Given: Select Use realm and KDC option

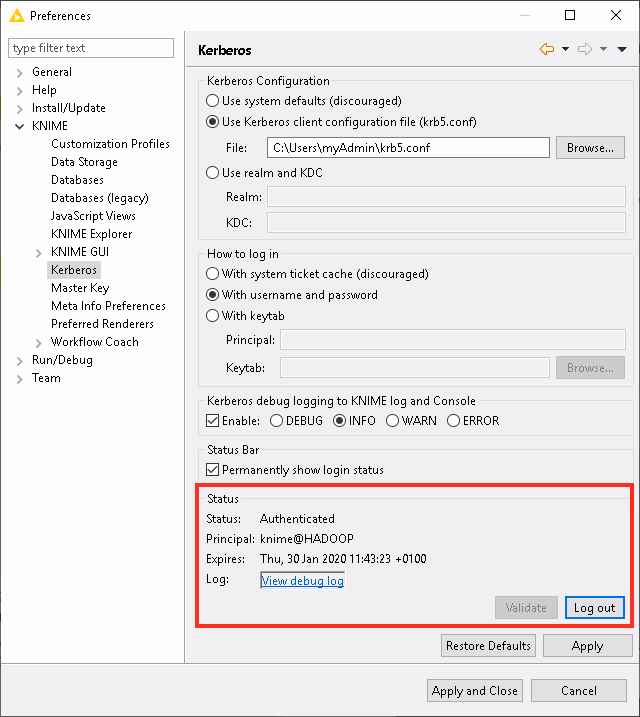Looking at the screenshot, I should pos(213,173).
